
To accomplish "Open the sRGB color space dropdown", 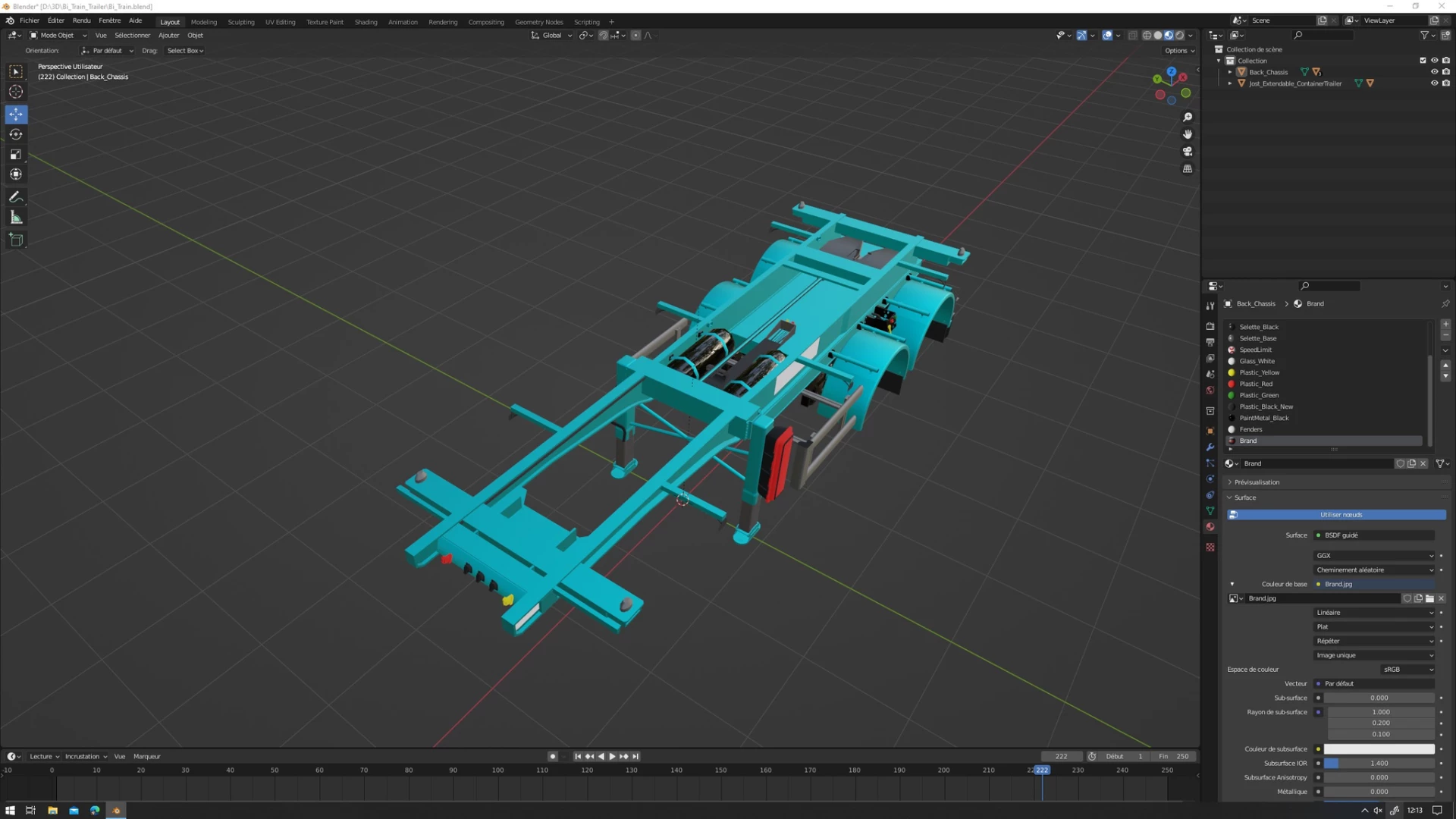I will (x=1407, y=670).
